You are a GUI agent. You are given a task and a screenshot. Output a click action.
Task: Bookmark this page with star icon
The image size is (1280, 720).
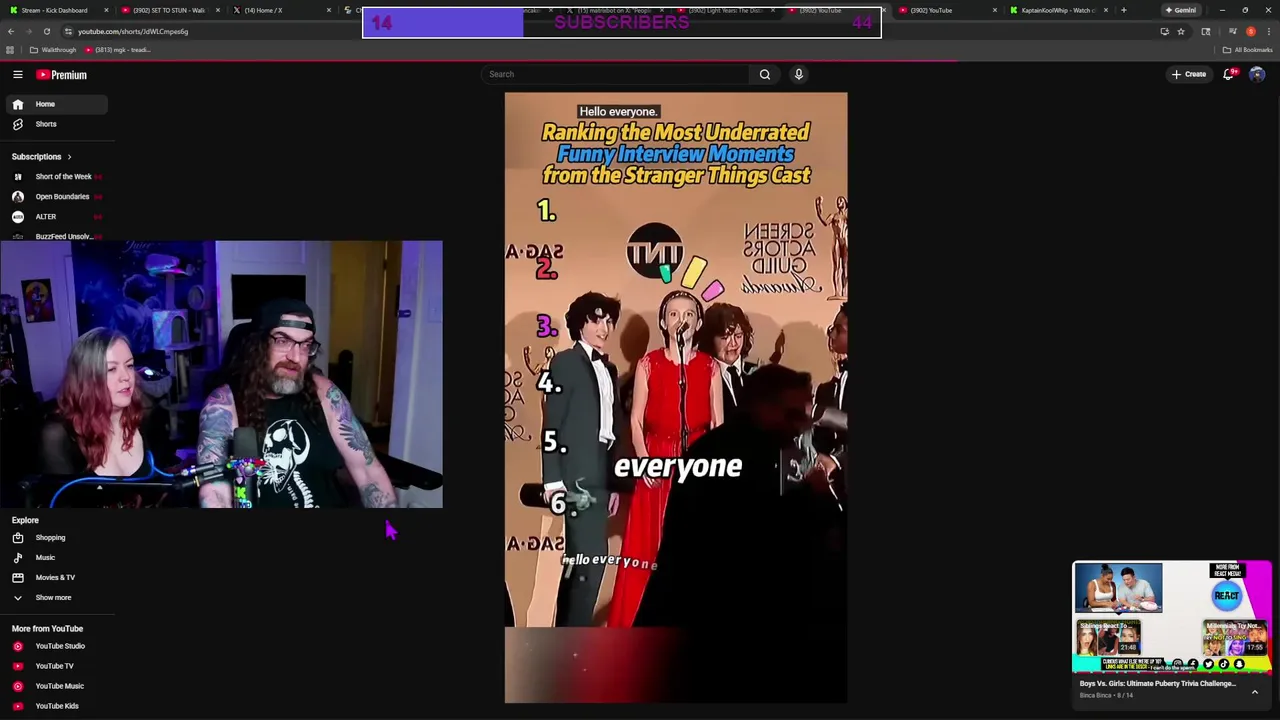pyautogui.click(x=1181, y=31)
